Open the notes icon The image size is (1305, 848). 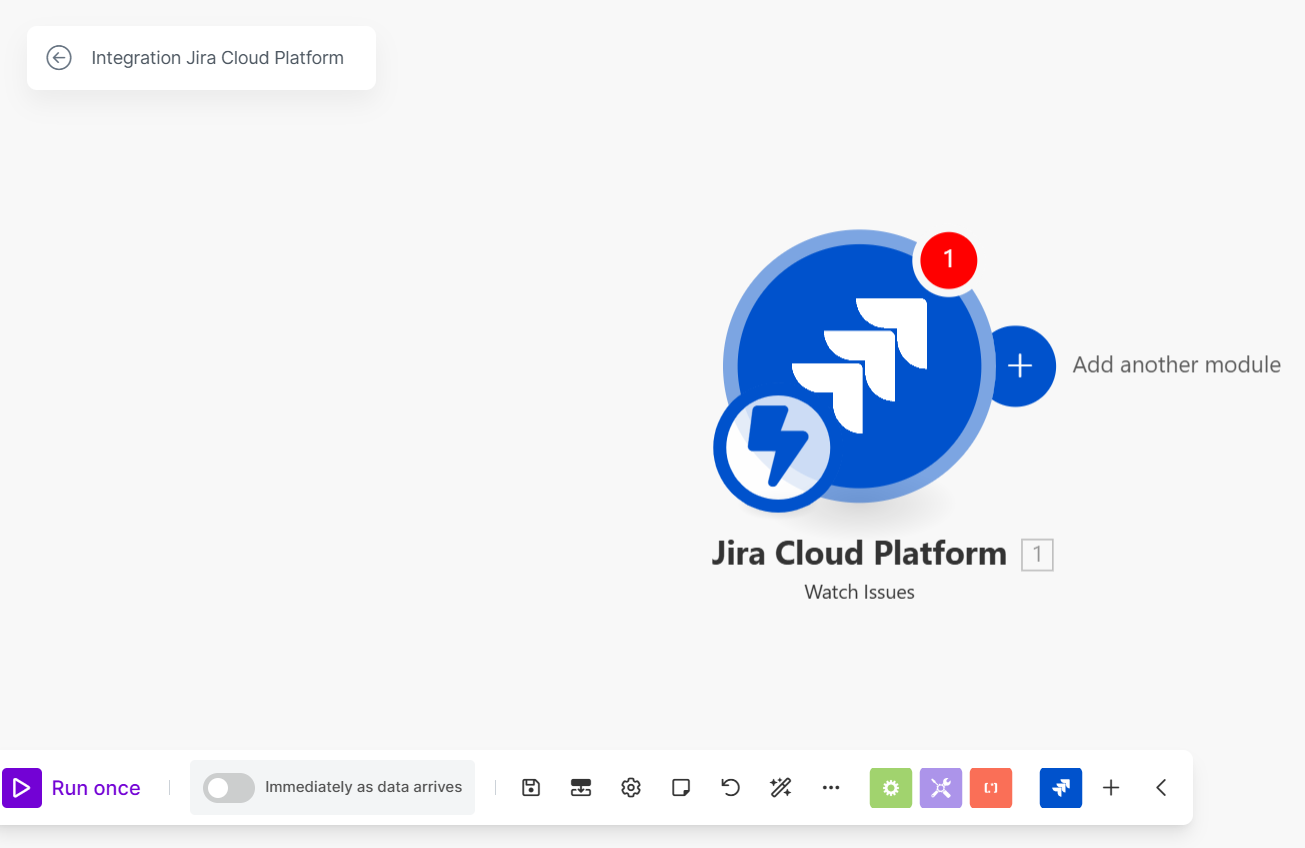pyautogui.click(x=681, y=788)
